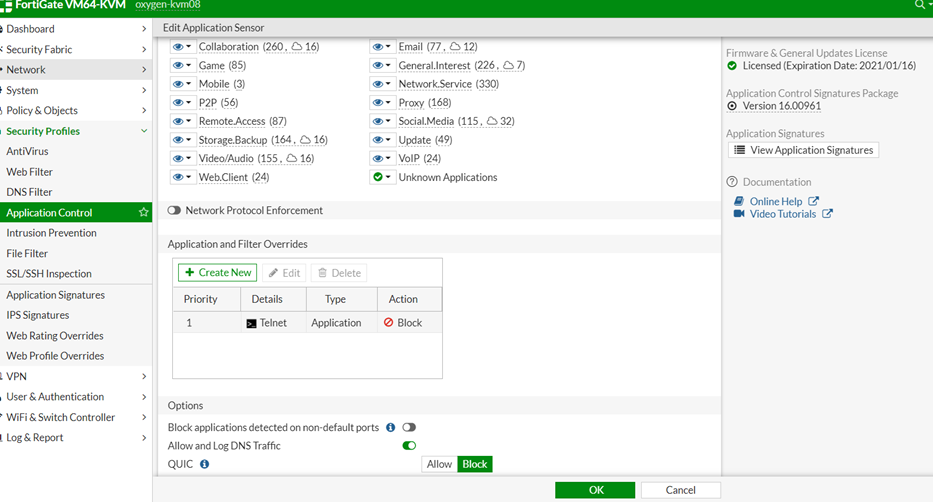The width and height of the screenshot is (933, 502).
Task: Click the Telnet terminal icon in overrides table
Action: 252,323
